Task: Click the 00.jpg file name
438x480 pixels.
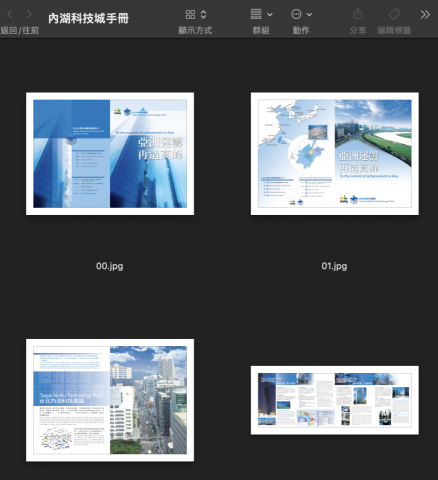Action: pyautogui.click(x=110, y=266)
